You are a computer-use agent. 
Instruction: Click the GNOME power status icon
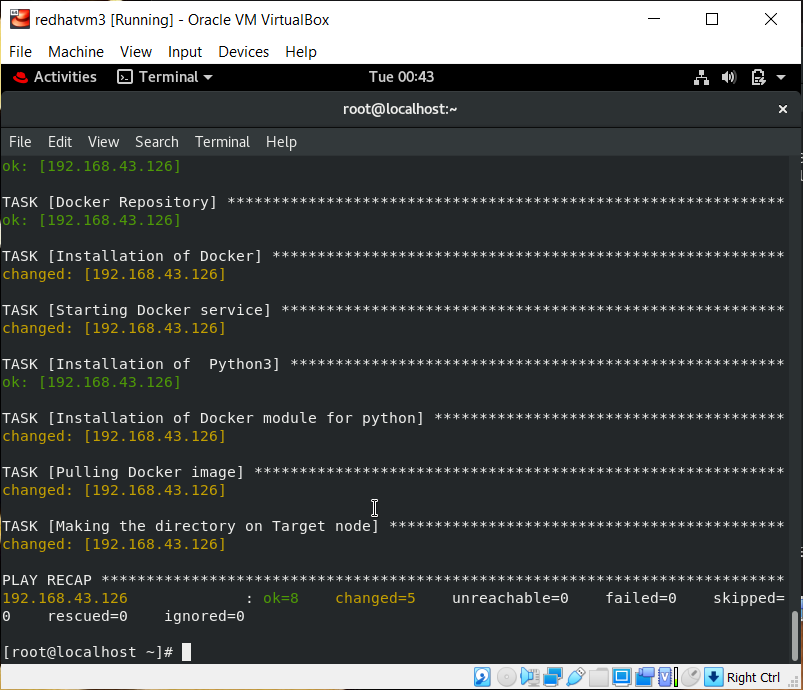point(758,77)
